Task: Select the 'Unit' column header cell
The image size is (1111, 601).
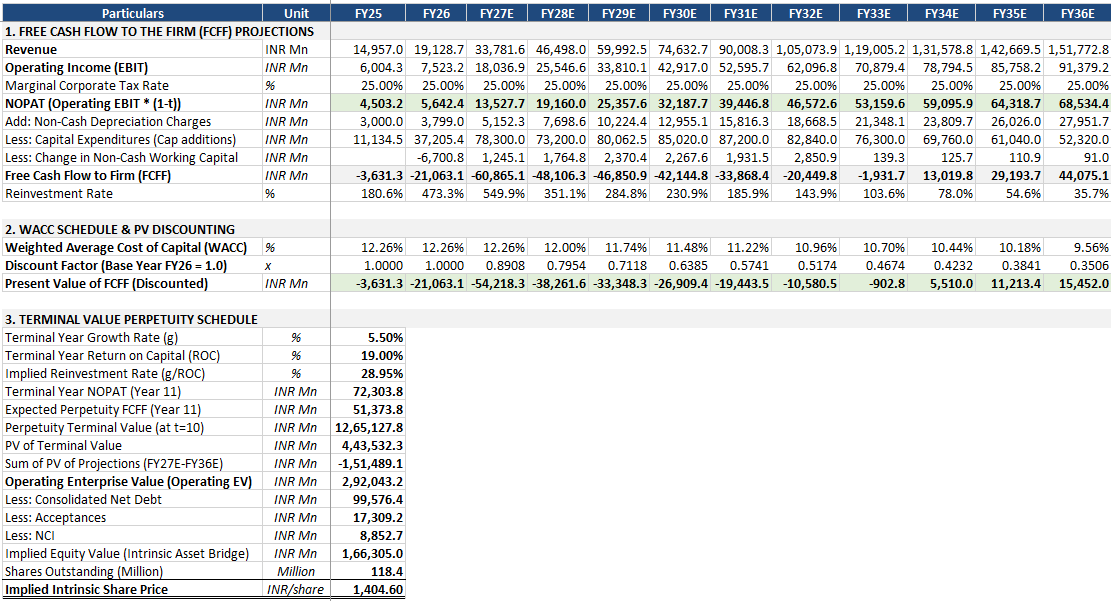Action: pyautogui.click(x=296, y=13)
